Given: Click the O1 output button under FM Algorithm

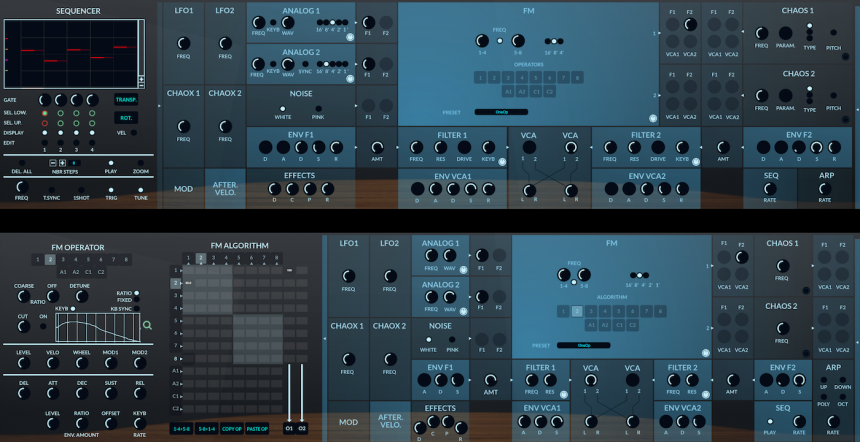Looking at the screenshot, I should pyautogui.click(x=289, y=429).
